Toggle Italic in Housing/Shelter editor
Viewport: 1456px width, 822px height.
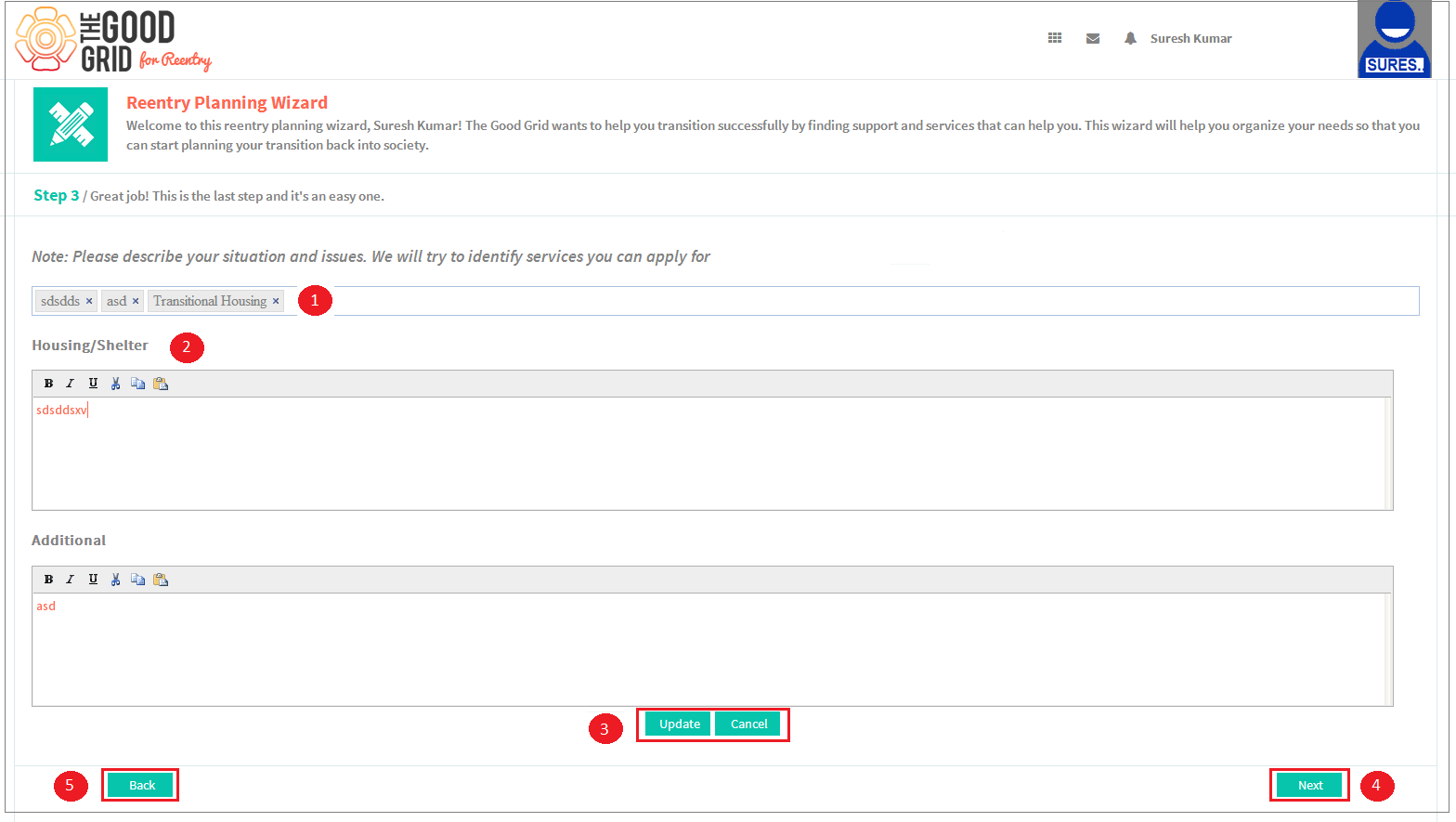[71, 384]
